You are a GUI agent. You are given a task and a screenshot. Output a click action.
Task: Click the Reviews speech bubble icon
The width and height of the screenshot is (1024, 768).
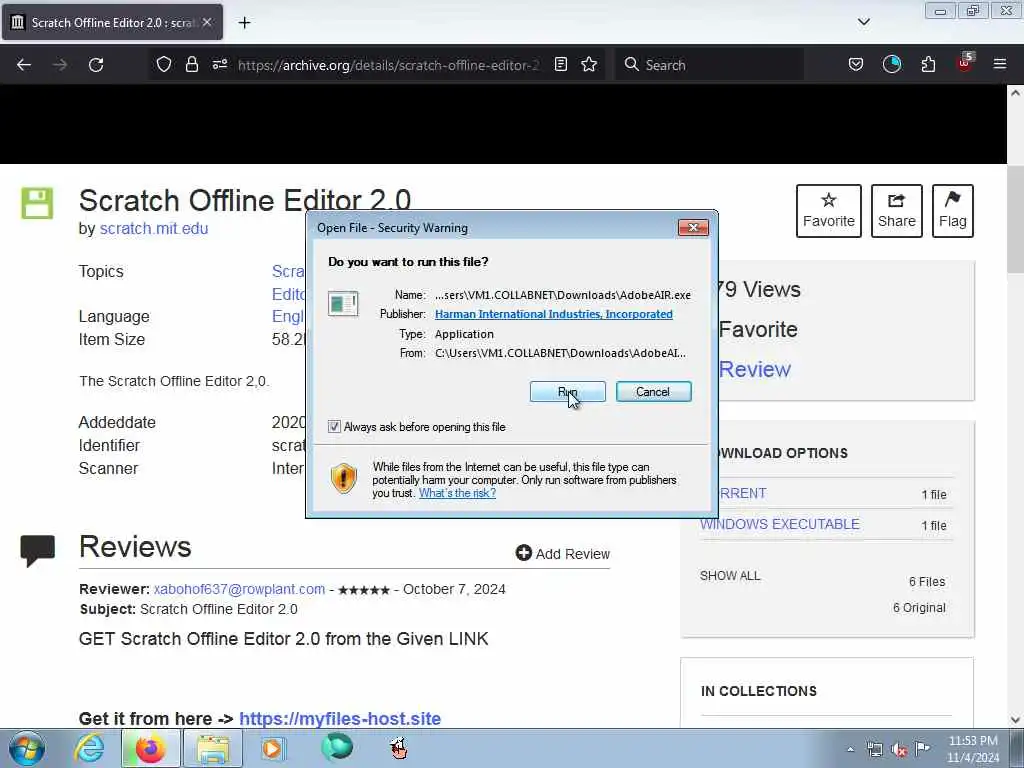tap(37, 551)
